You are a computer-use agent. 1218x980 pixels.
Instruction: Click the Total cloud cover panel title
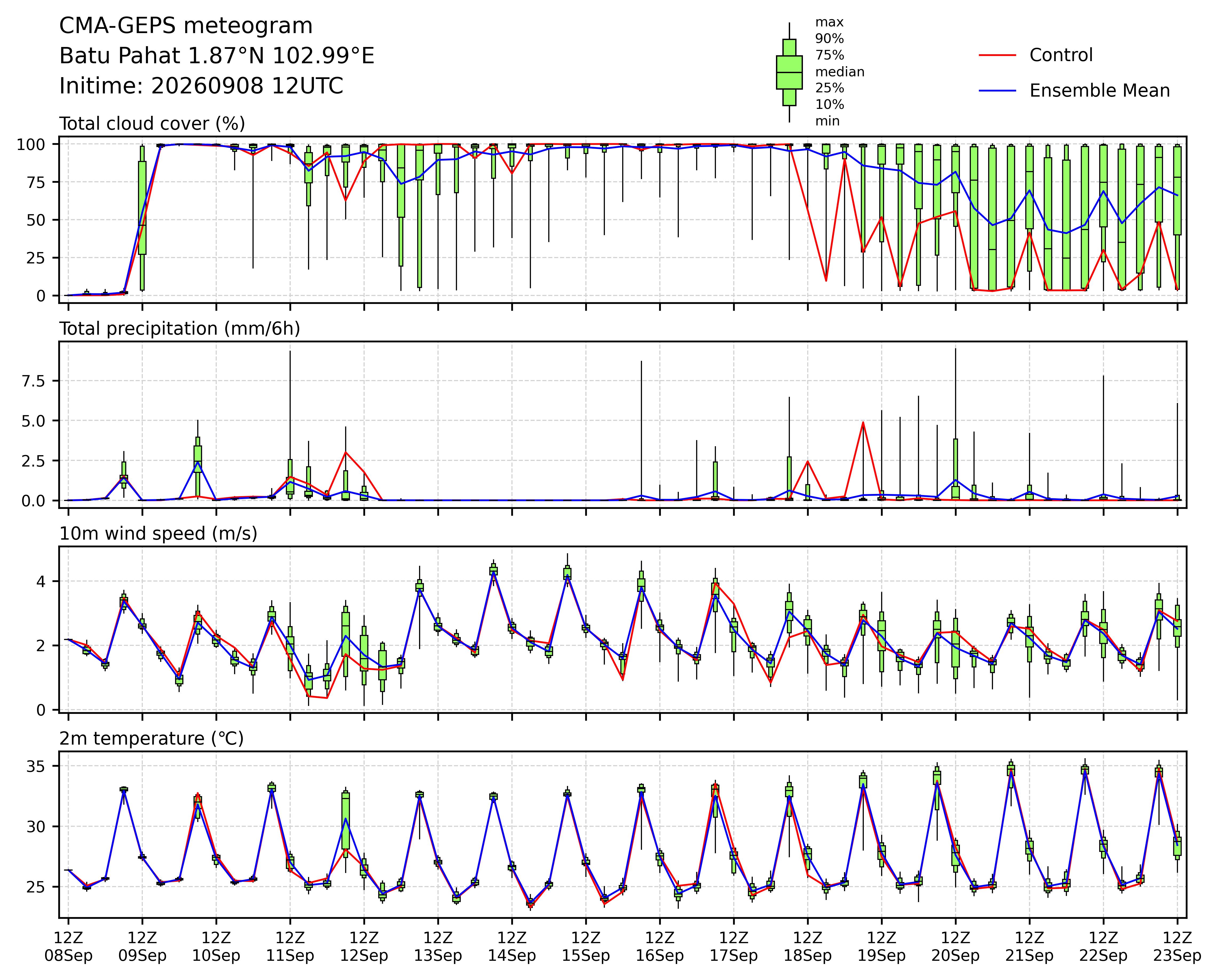click(x=152, y=124)
